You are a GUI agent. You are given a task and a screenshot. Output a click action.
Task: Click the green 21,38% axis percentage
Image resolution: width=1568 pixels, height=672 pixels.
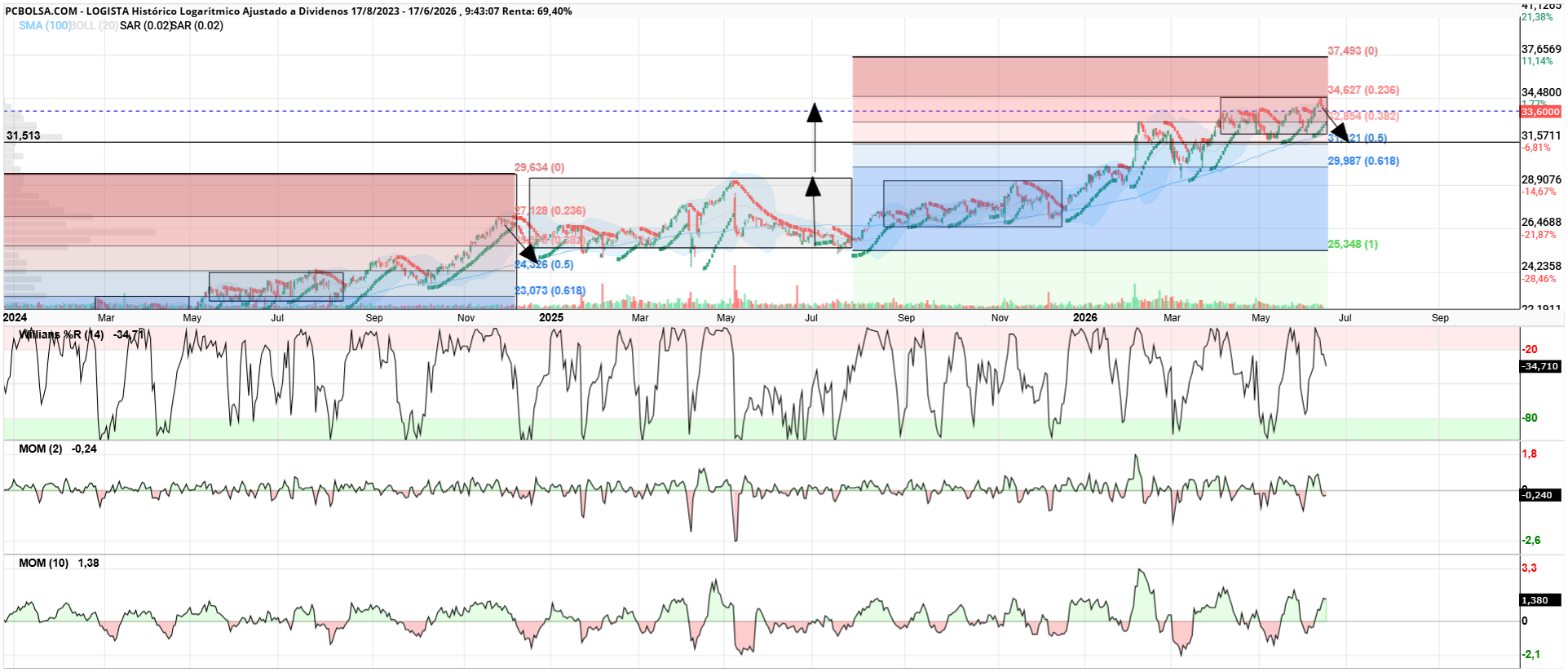click(1537, 17)
